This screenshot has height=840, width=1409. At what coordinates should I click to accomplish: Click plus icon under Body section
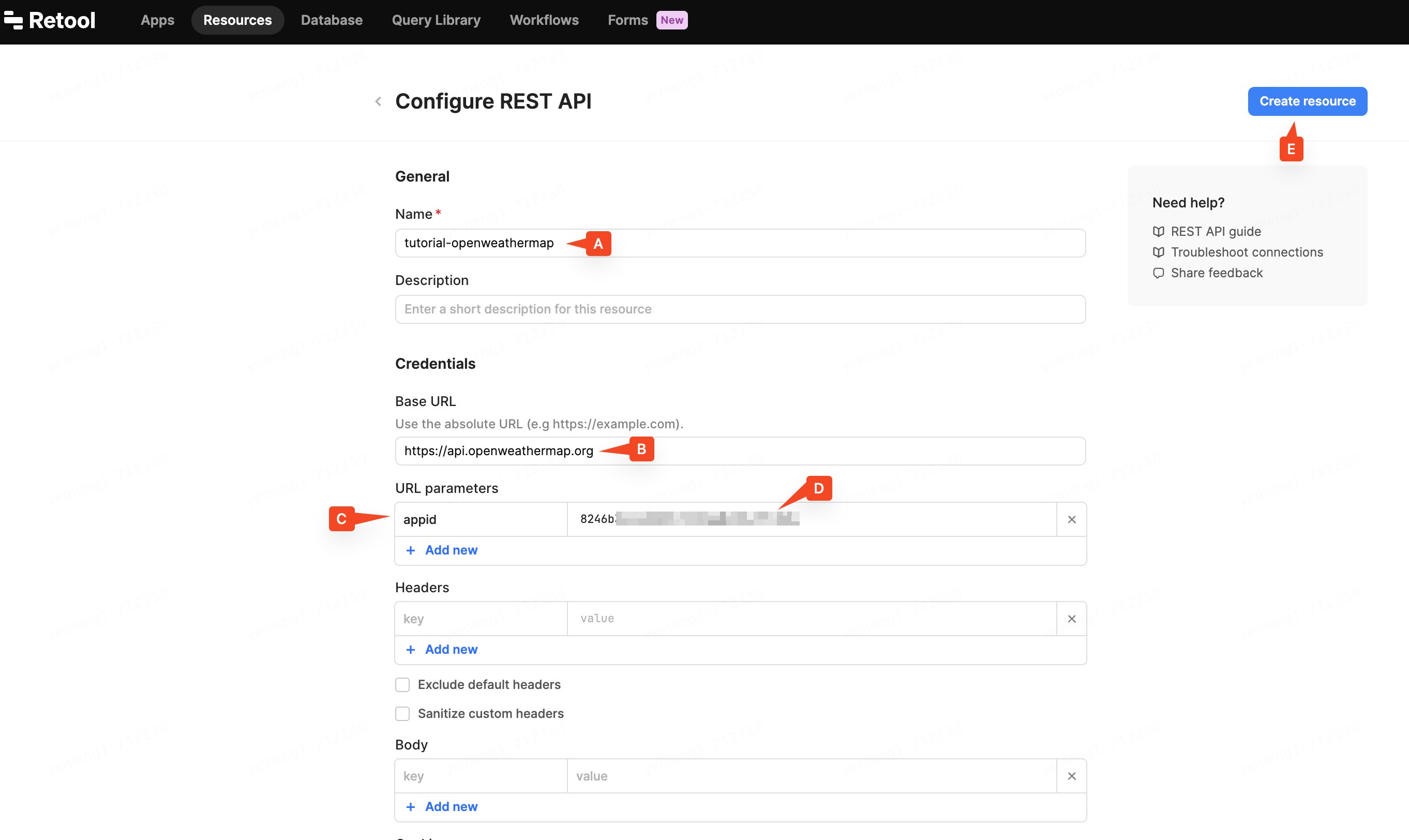click(x=411, y=806)
